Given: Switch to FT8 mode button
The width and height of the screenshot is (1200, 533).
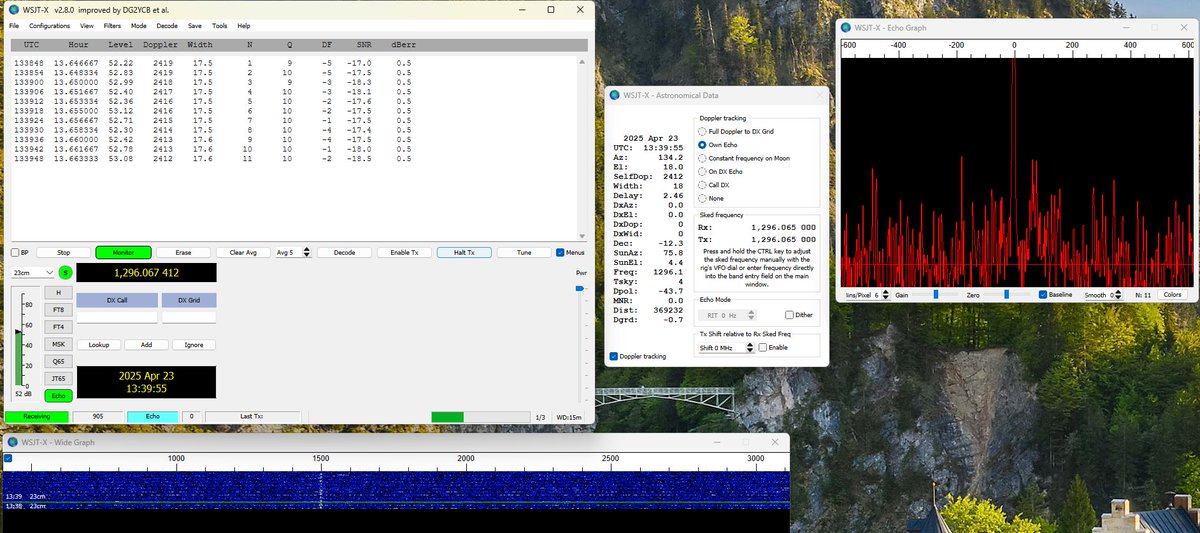Looking at the screenshot, I should 59,309.
